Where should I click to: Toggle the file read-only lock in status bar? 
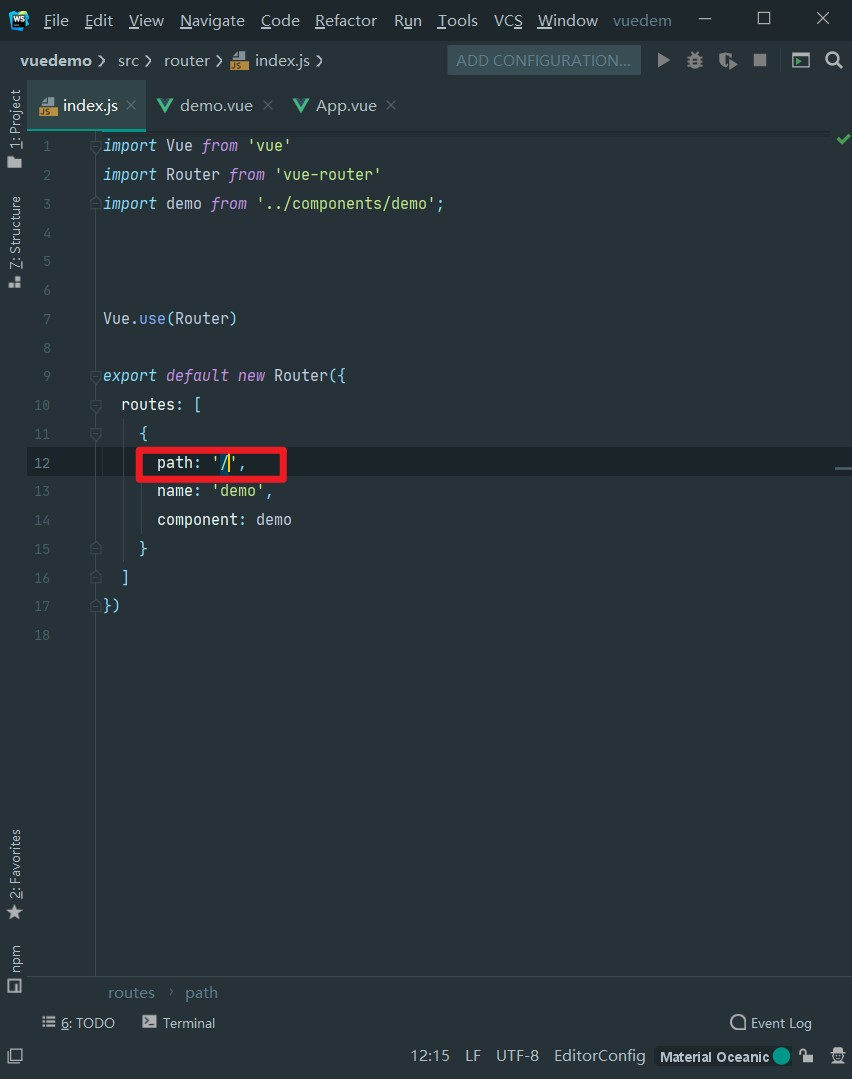point(807,1055)
